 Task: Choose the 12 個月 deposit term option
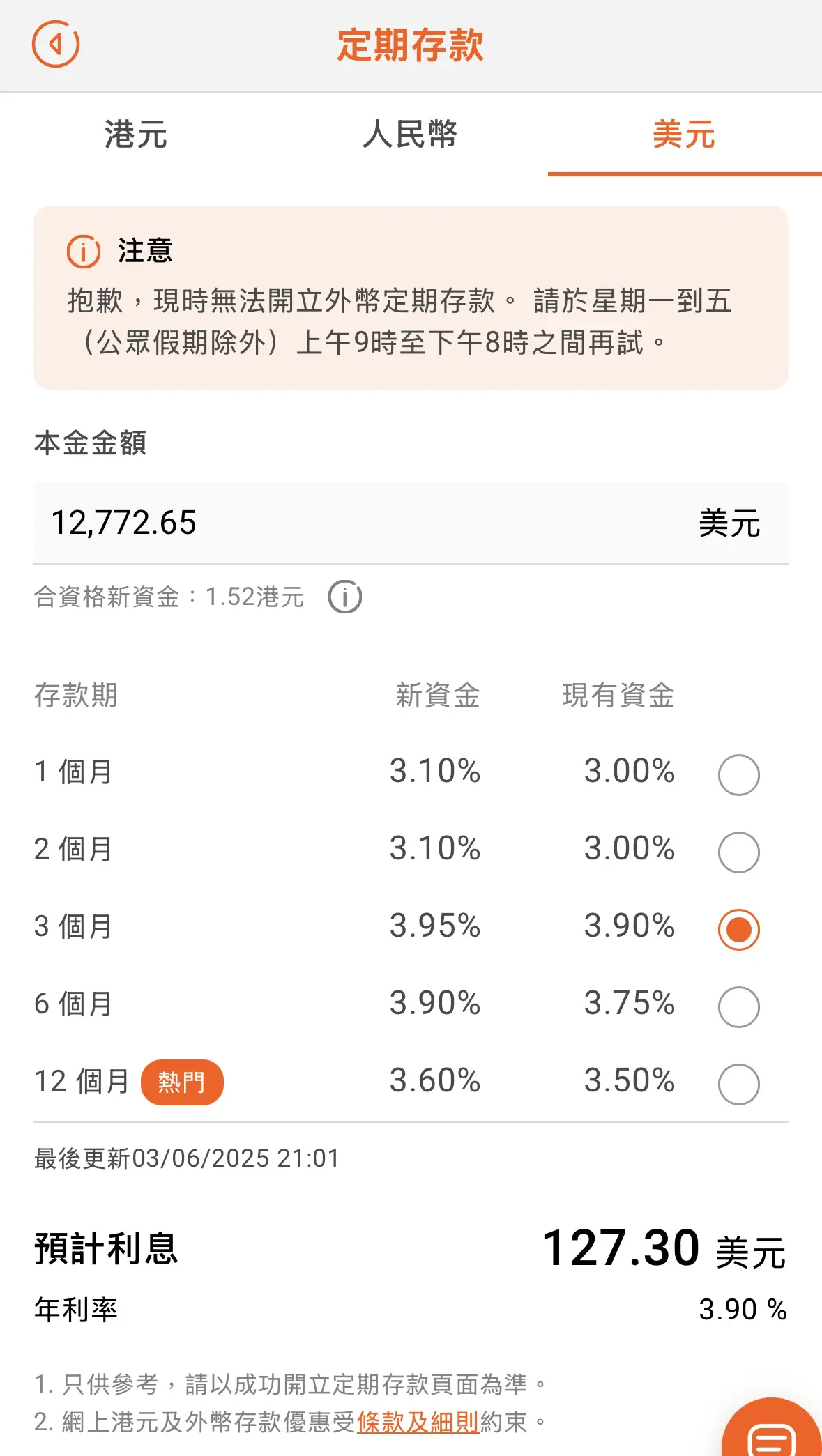point(738,1084)
